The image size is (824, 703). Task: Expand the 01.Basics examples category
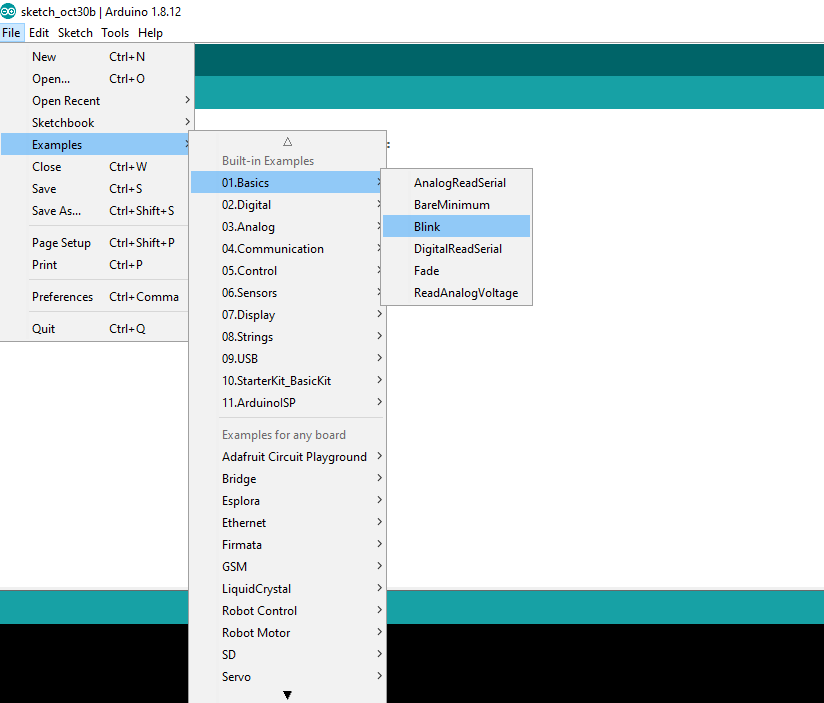point(287,182)
